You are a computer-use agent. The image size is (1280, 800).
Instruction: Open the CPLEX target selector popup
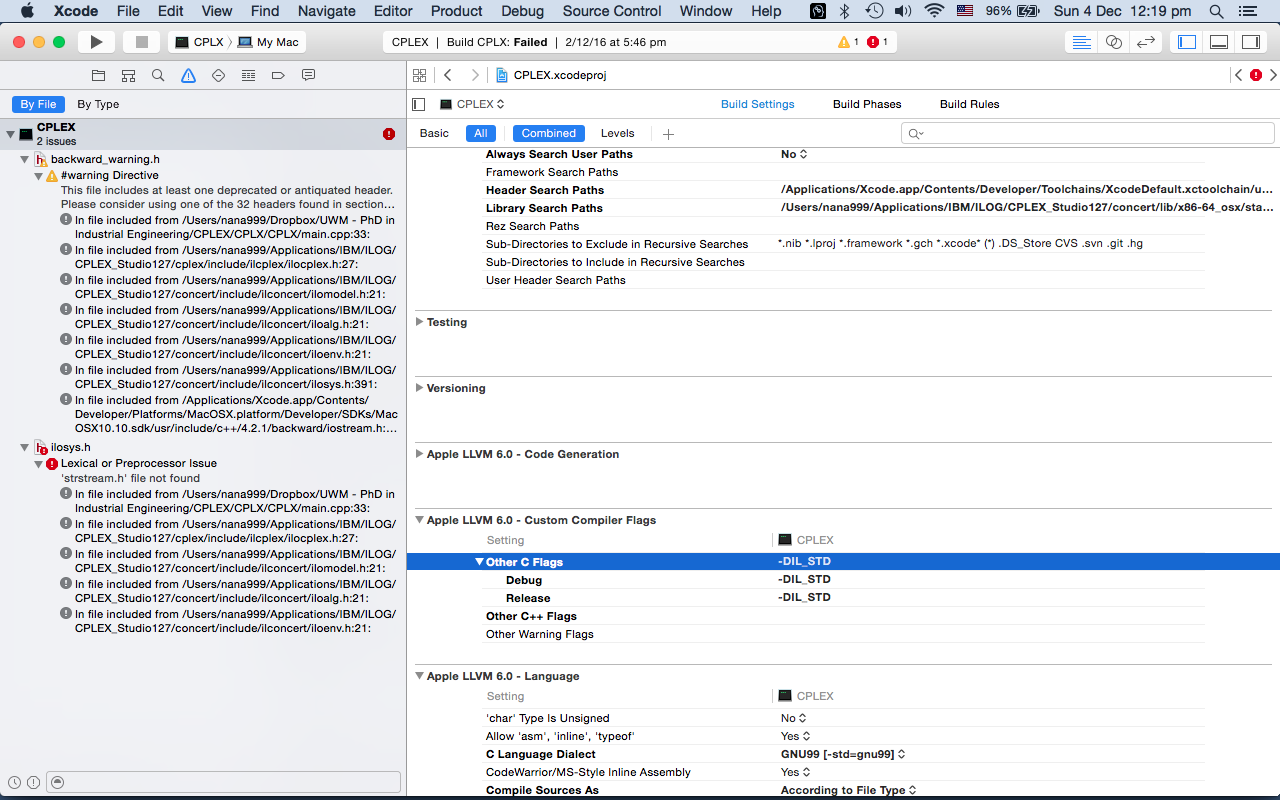tap(472, 104)
